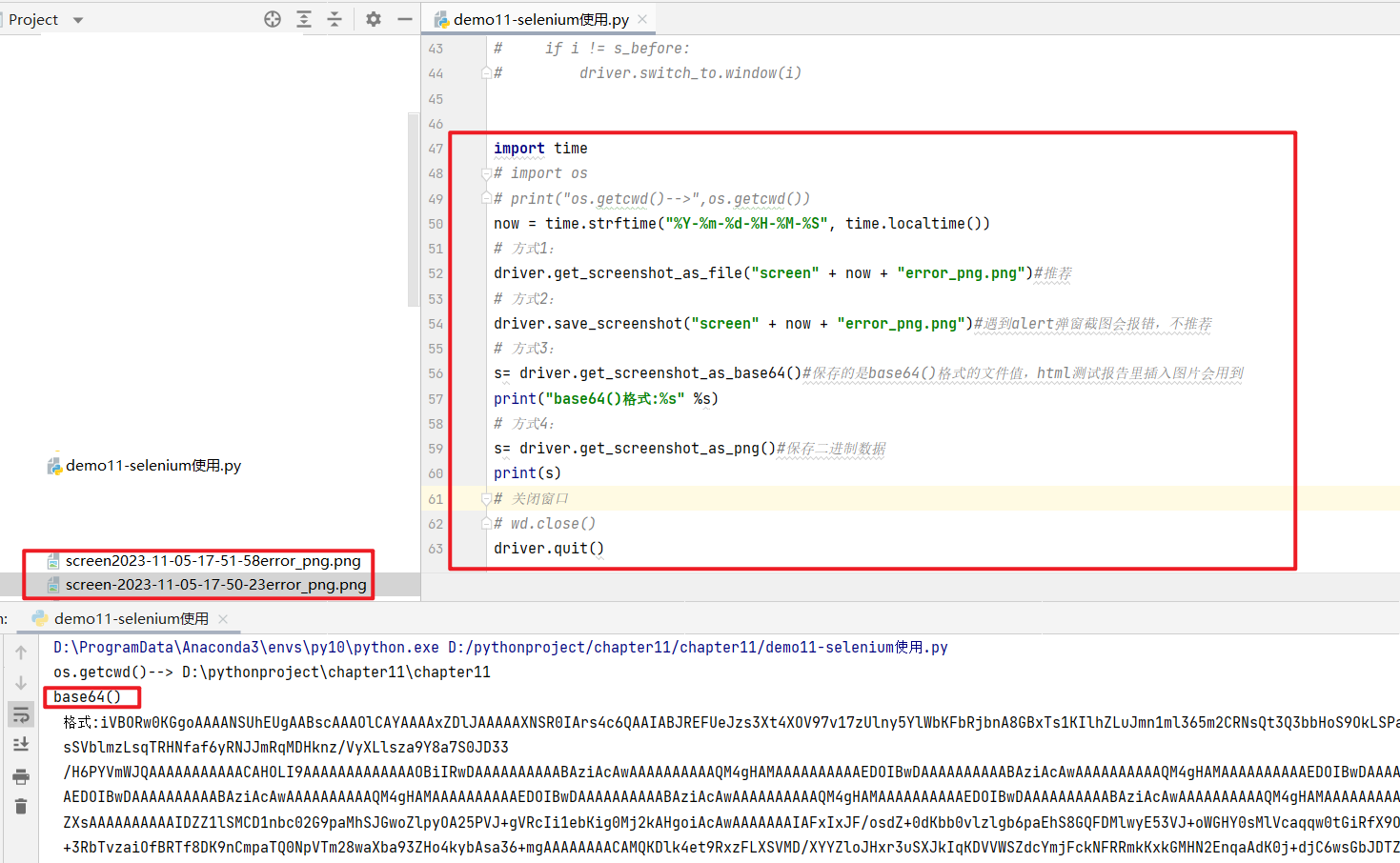The image size is (1400, 863).
Task: Toggle fold marker at line 49
Action: pyautogui.click(x=486, y=198)
